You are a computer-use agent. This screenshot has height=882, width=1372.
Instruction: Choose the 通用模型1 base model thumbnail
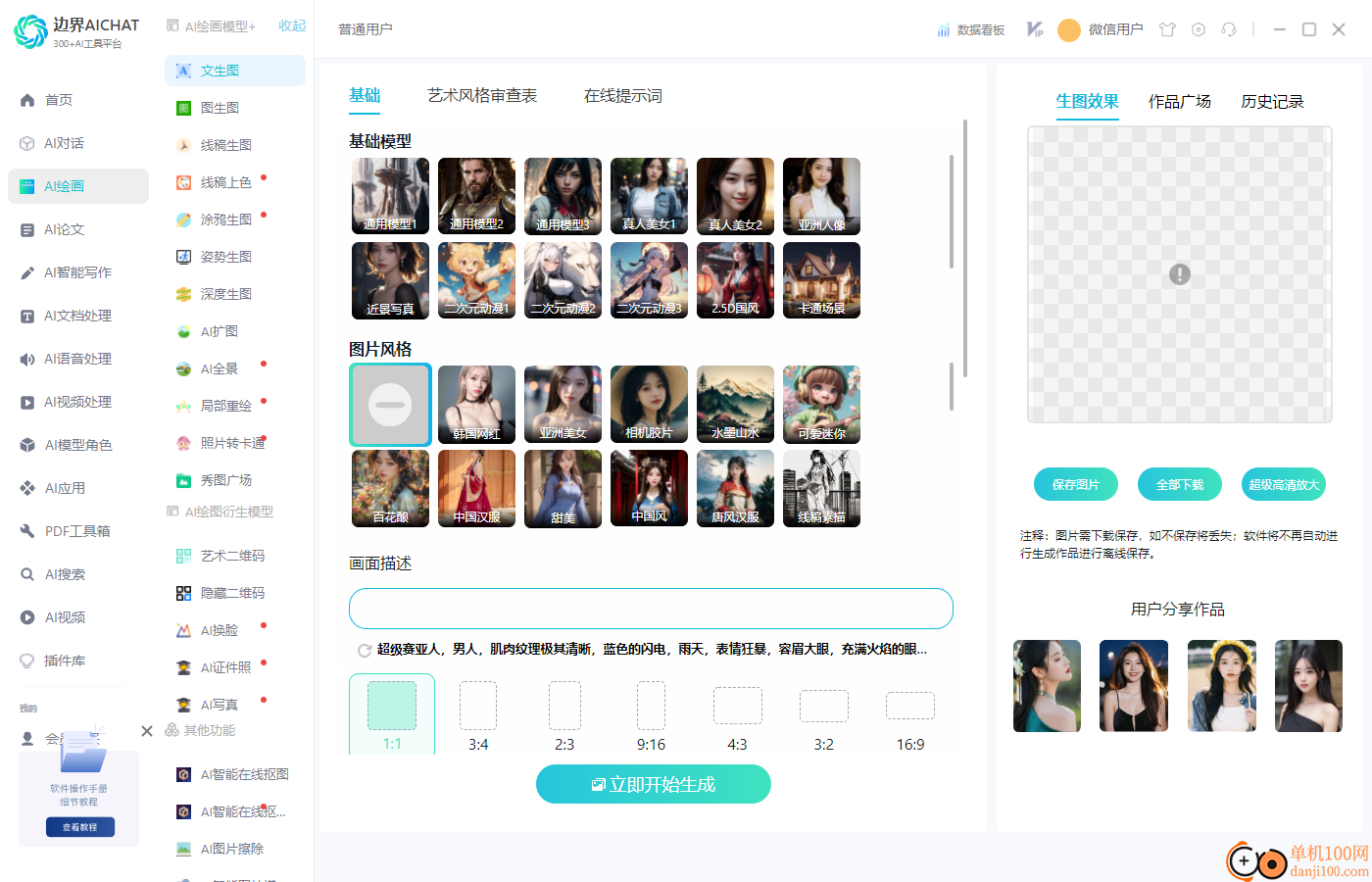point(390,196)
